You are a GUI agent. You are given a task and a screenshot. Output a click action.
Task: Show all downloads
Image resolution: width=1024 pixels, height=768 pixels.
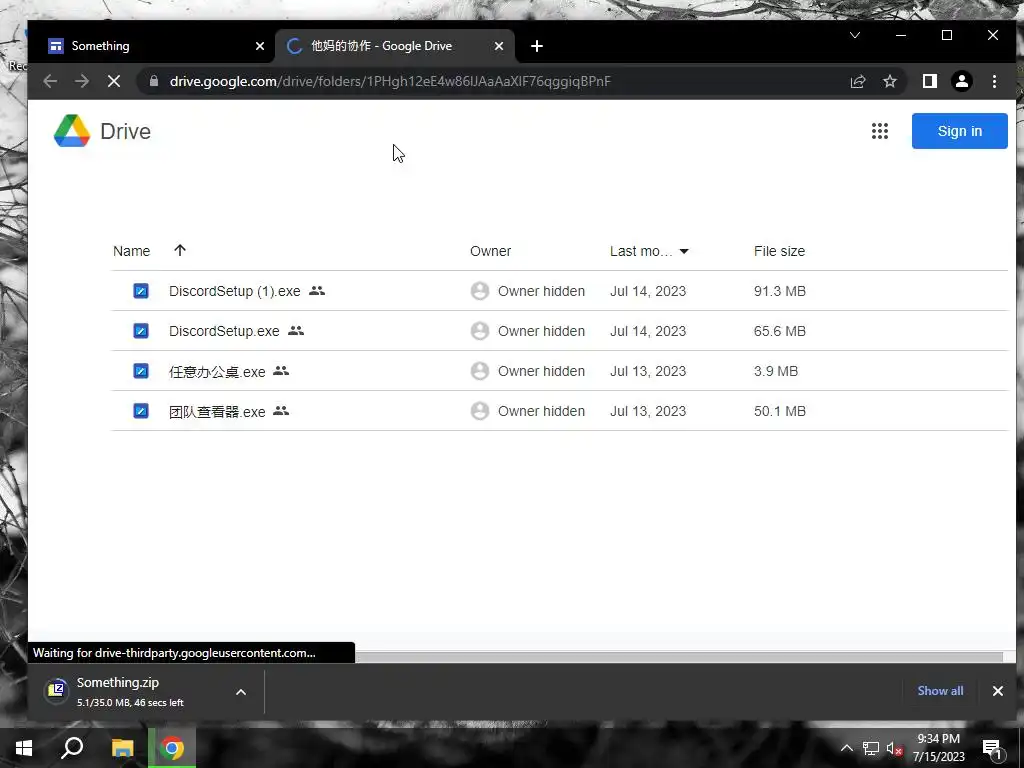[x=940, y=690]
